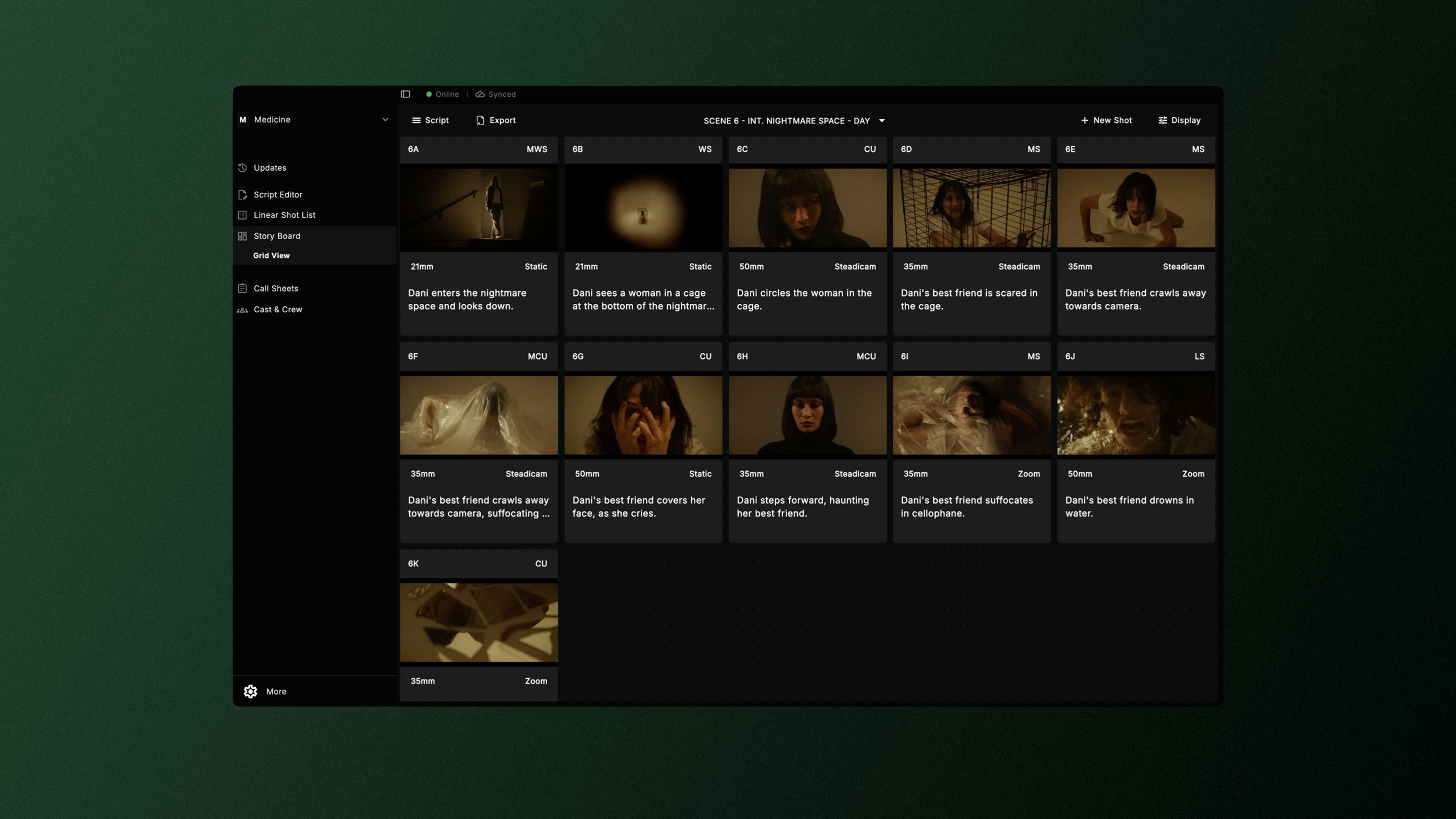Click 'Dani circles the woman' description
Viewport: 1456px width, 819px height.
point(804,300)
